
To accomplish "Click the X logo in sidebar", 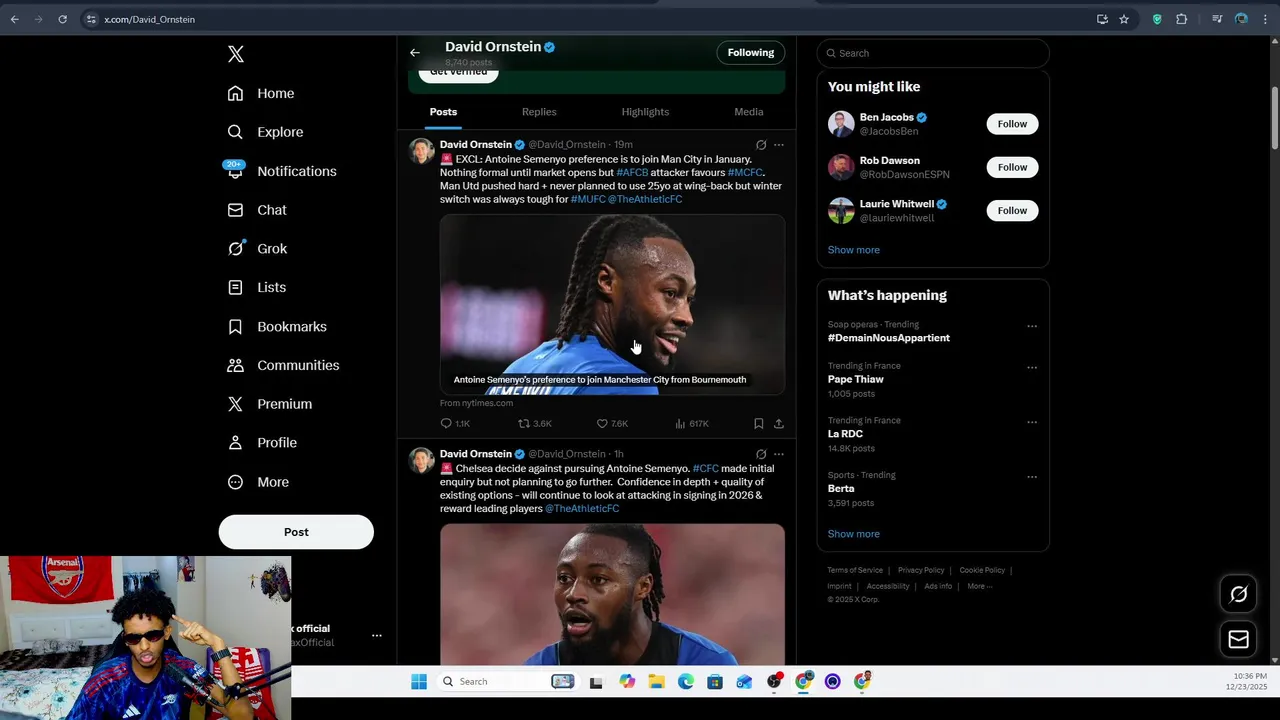I will (x=236, y=54).
